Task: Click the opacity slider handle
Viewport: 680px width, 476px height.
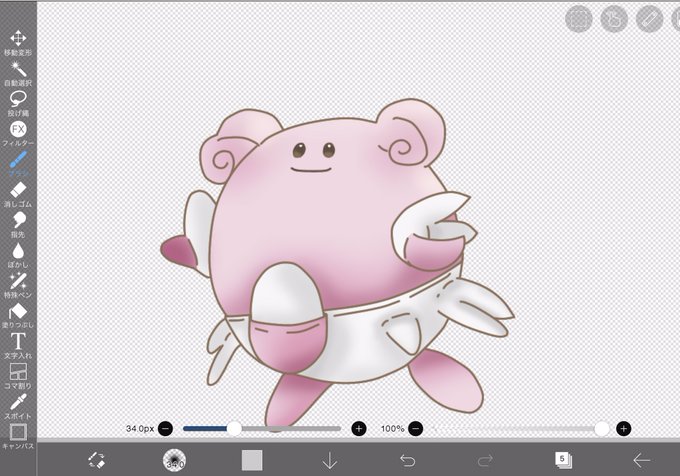Action: 602,429
